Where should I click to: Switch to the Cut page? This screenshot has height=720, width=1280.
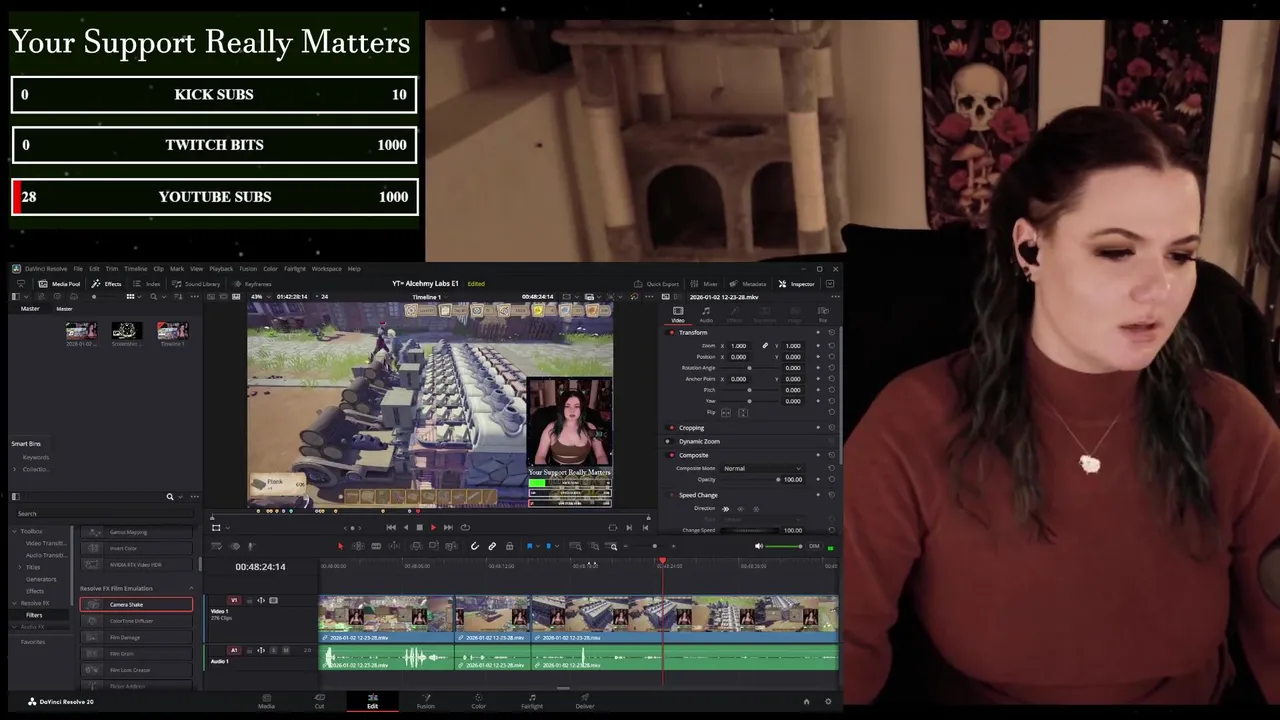(319, 701)
